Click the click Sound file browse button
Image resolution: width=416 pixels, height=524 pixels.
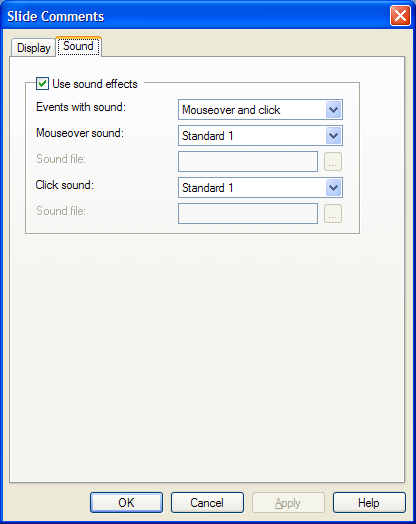pos(333,214)
